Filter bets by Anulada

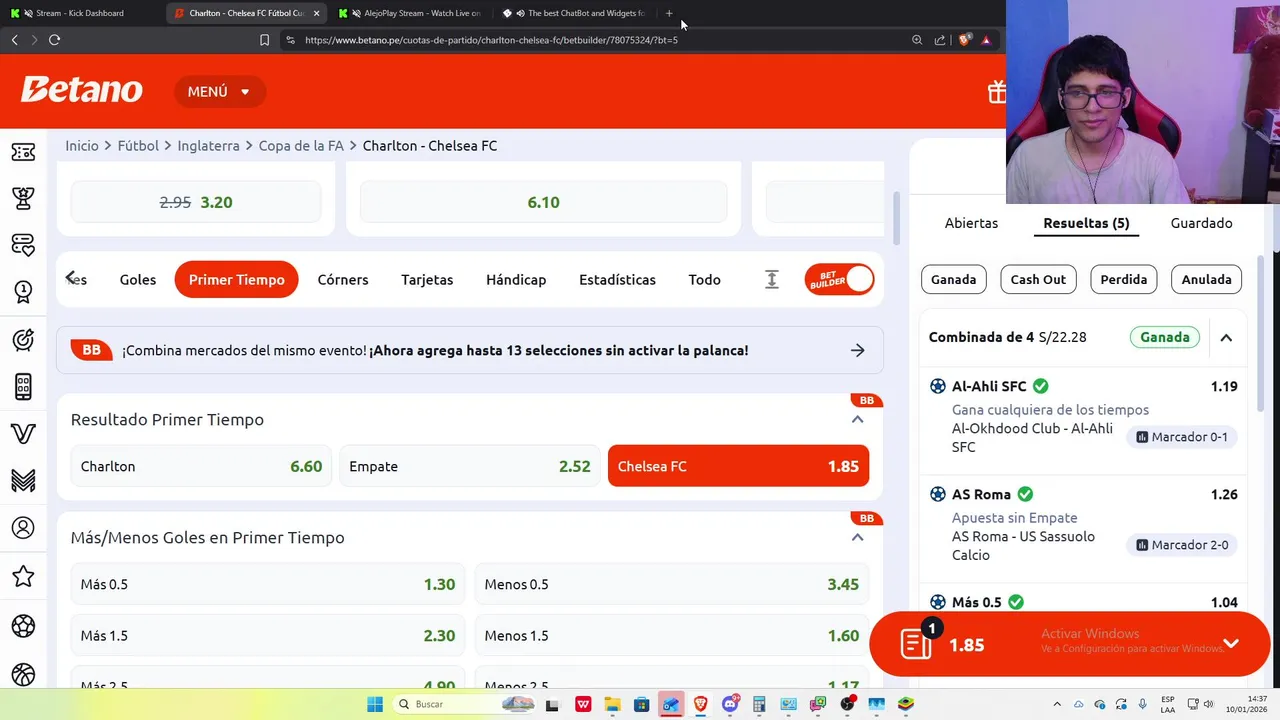click(x=1206, y=280)
